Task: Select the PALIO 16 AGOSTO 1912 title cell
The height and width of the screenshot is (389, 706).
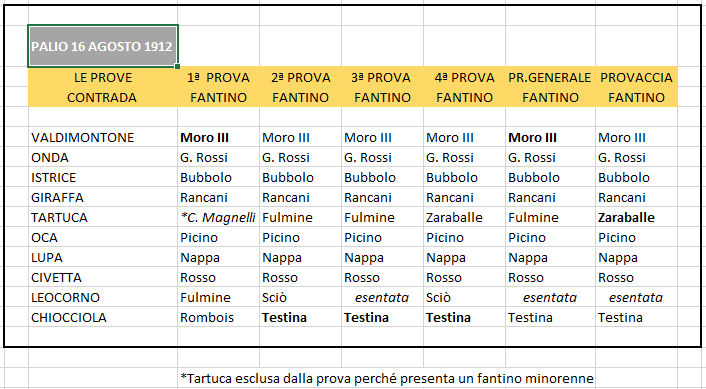Action: [x=103, y=46]
